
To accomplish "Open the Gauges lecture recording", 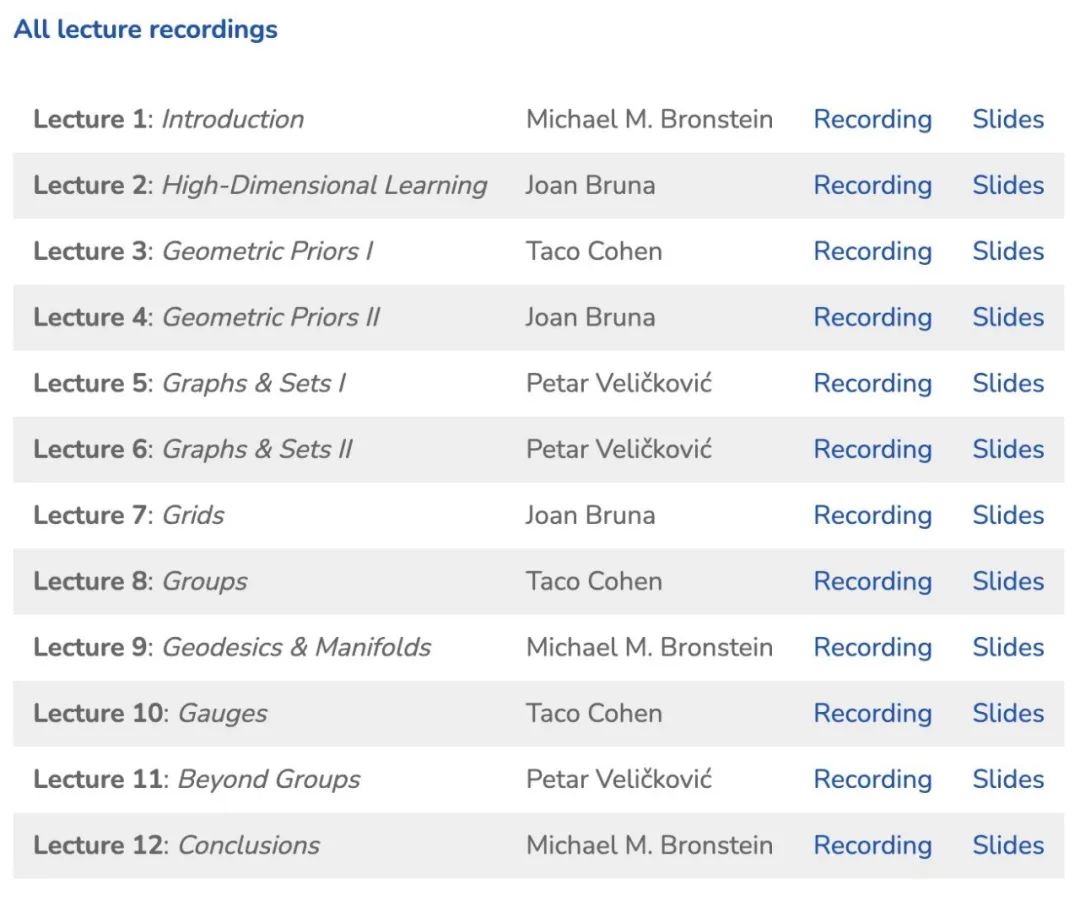I will click(872, 714).
